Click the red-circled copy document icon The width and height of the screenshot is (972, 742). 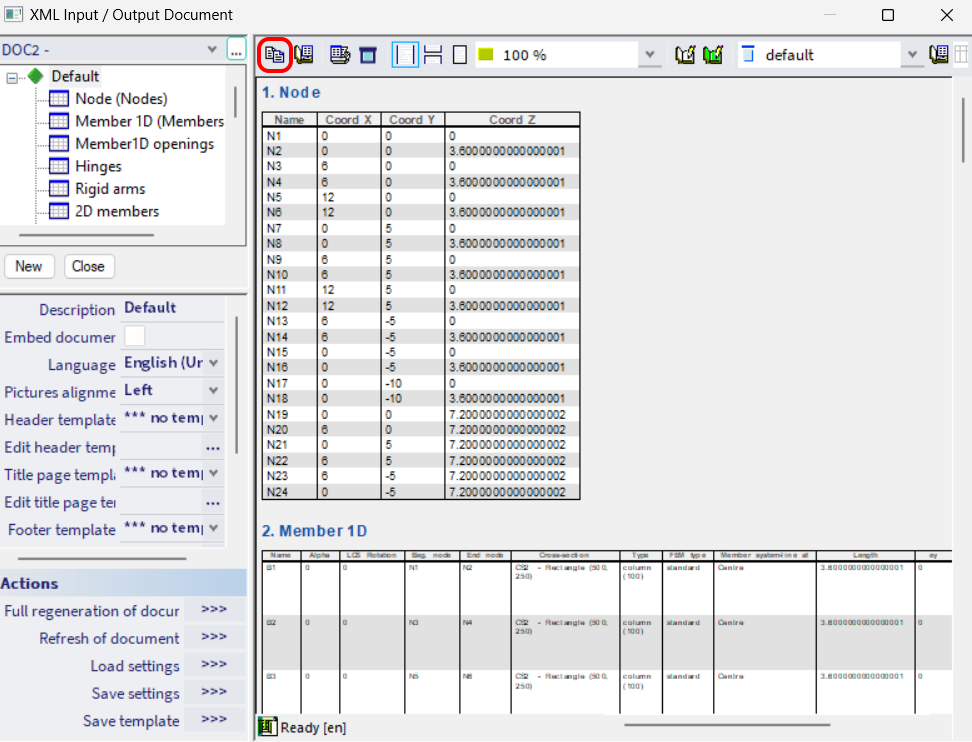[274, 54]
